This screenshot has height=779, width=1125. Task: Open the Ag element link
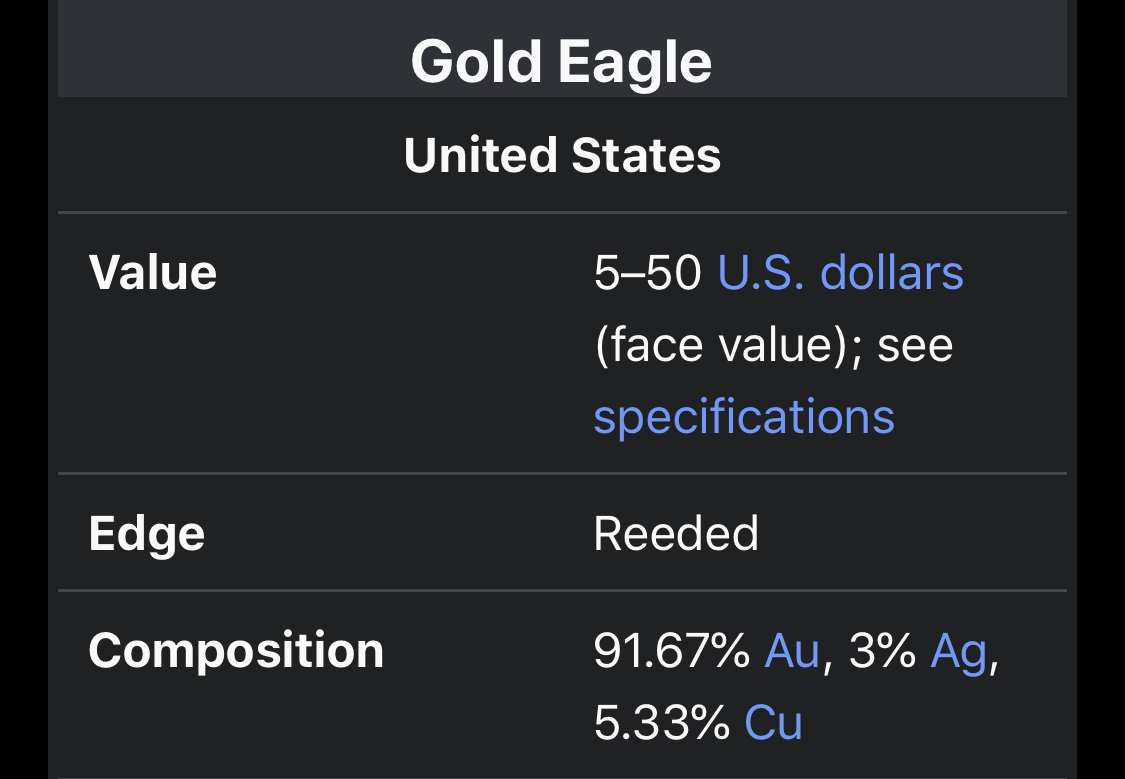pyautogui.click(x=959, y=652)
